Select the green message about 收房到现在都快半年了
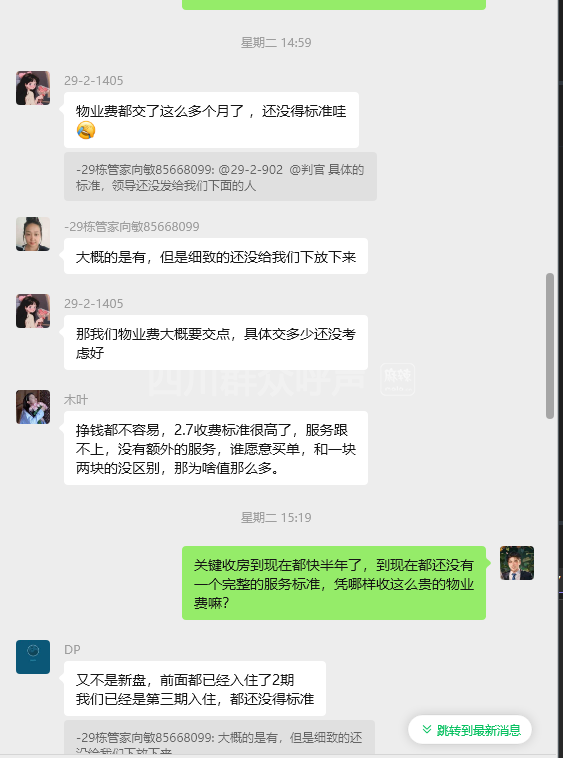Viewport: 563px width, 758px height. point(334,583)
